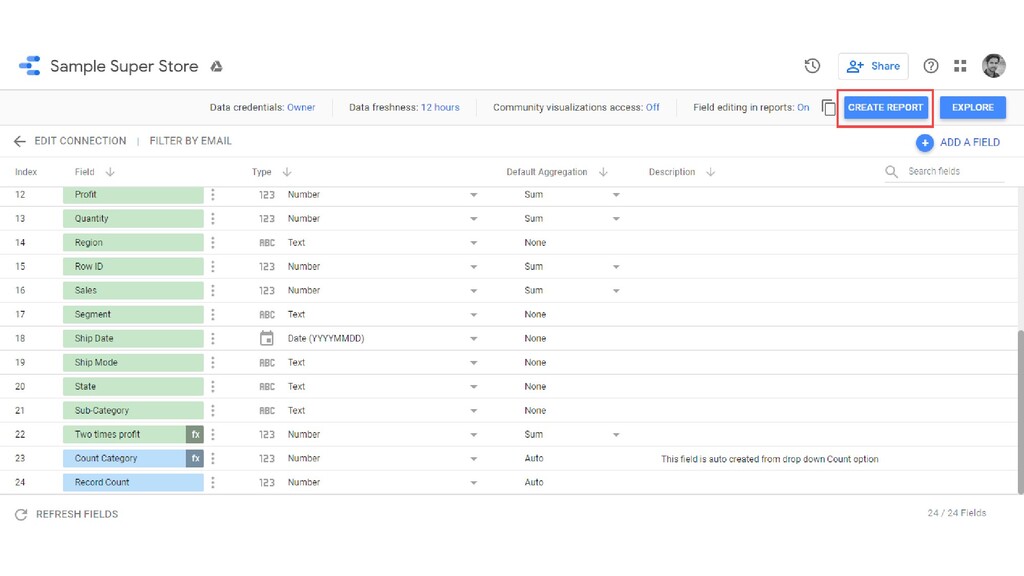Click the user profile avatar

(993, 66)
